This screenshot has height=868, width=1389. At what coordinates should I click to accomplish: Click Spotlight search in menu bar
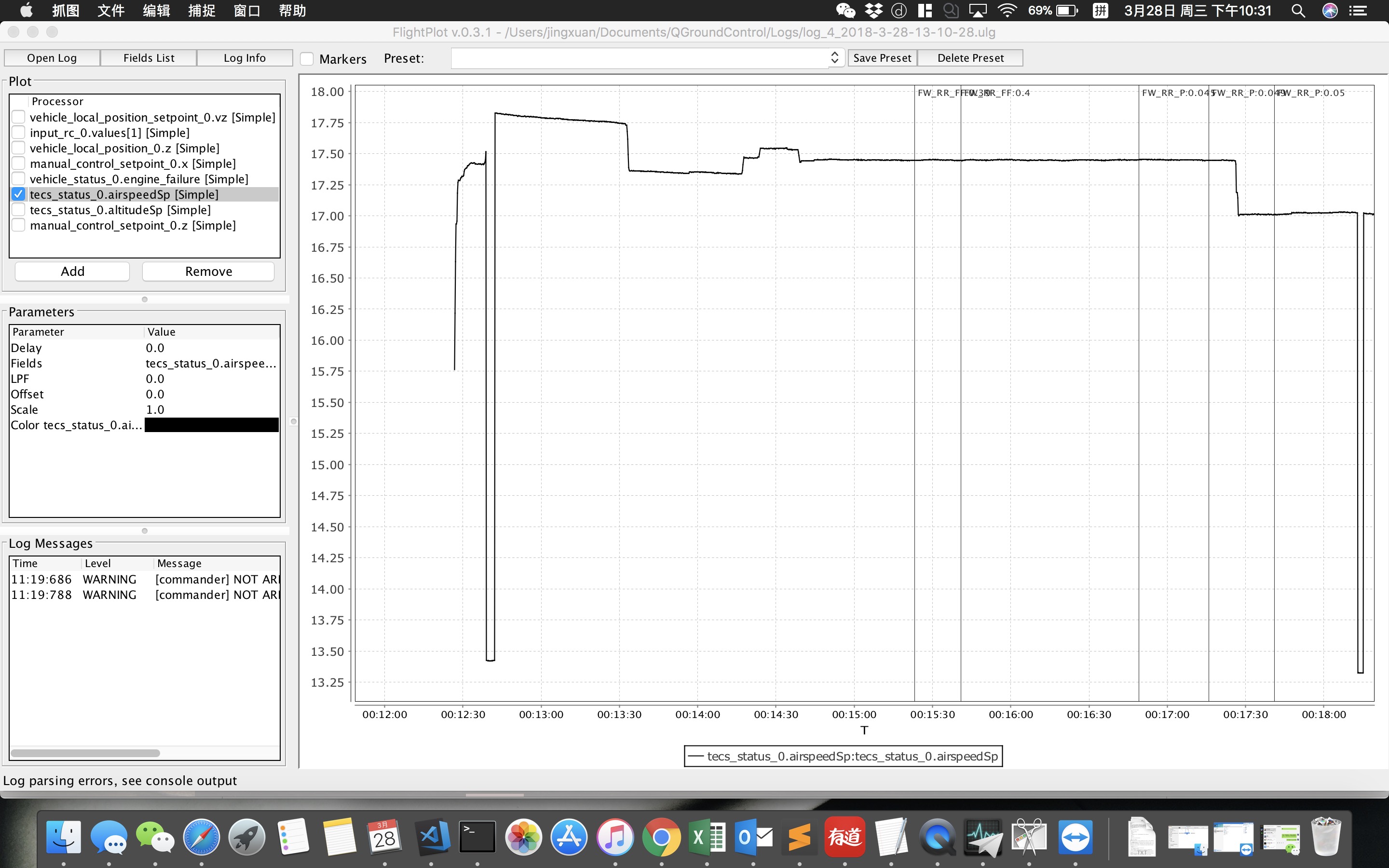[x=1298, y=10]
